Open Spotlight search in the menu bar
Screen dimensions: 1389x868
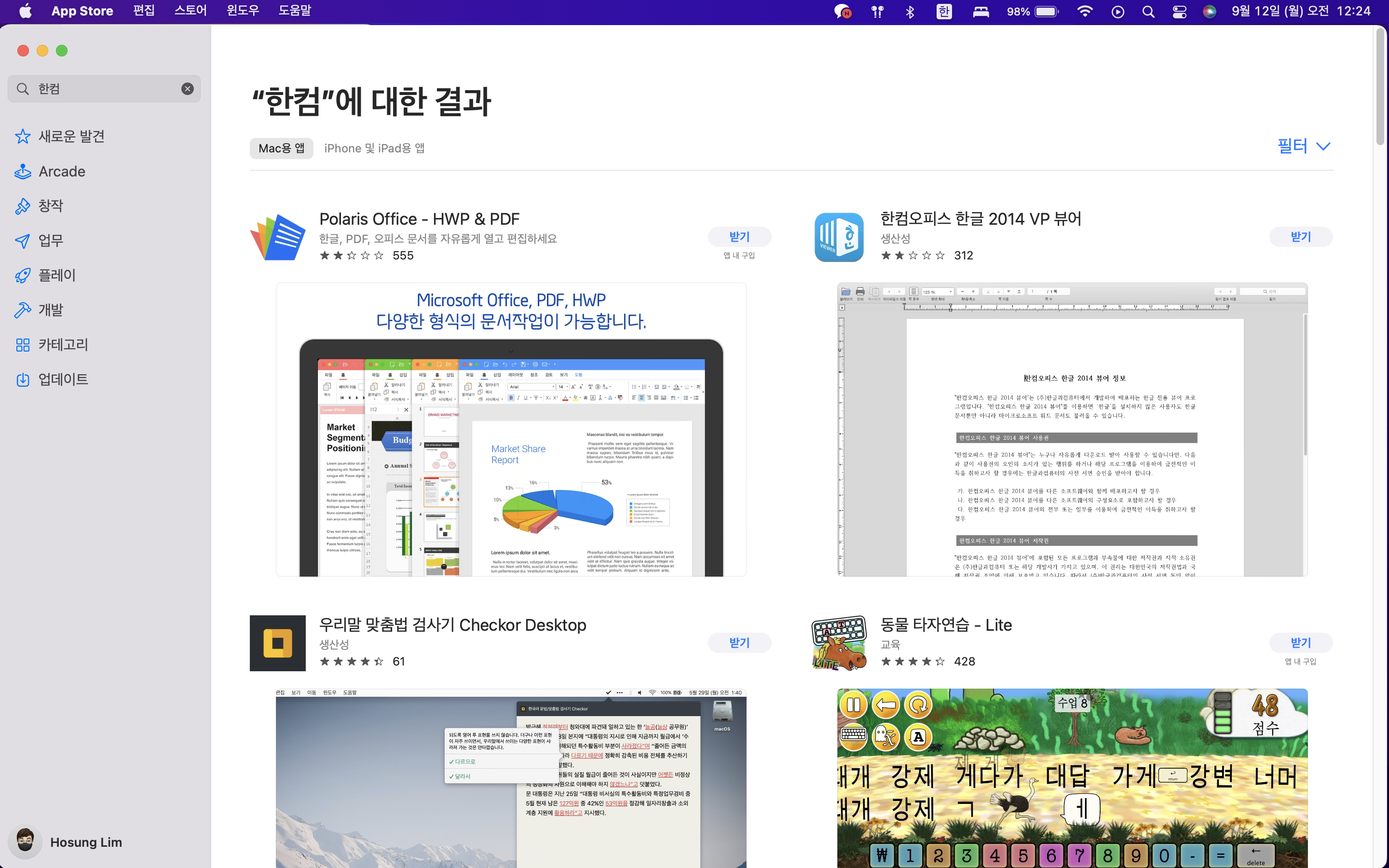point(1148,12)
